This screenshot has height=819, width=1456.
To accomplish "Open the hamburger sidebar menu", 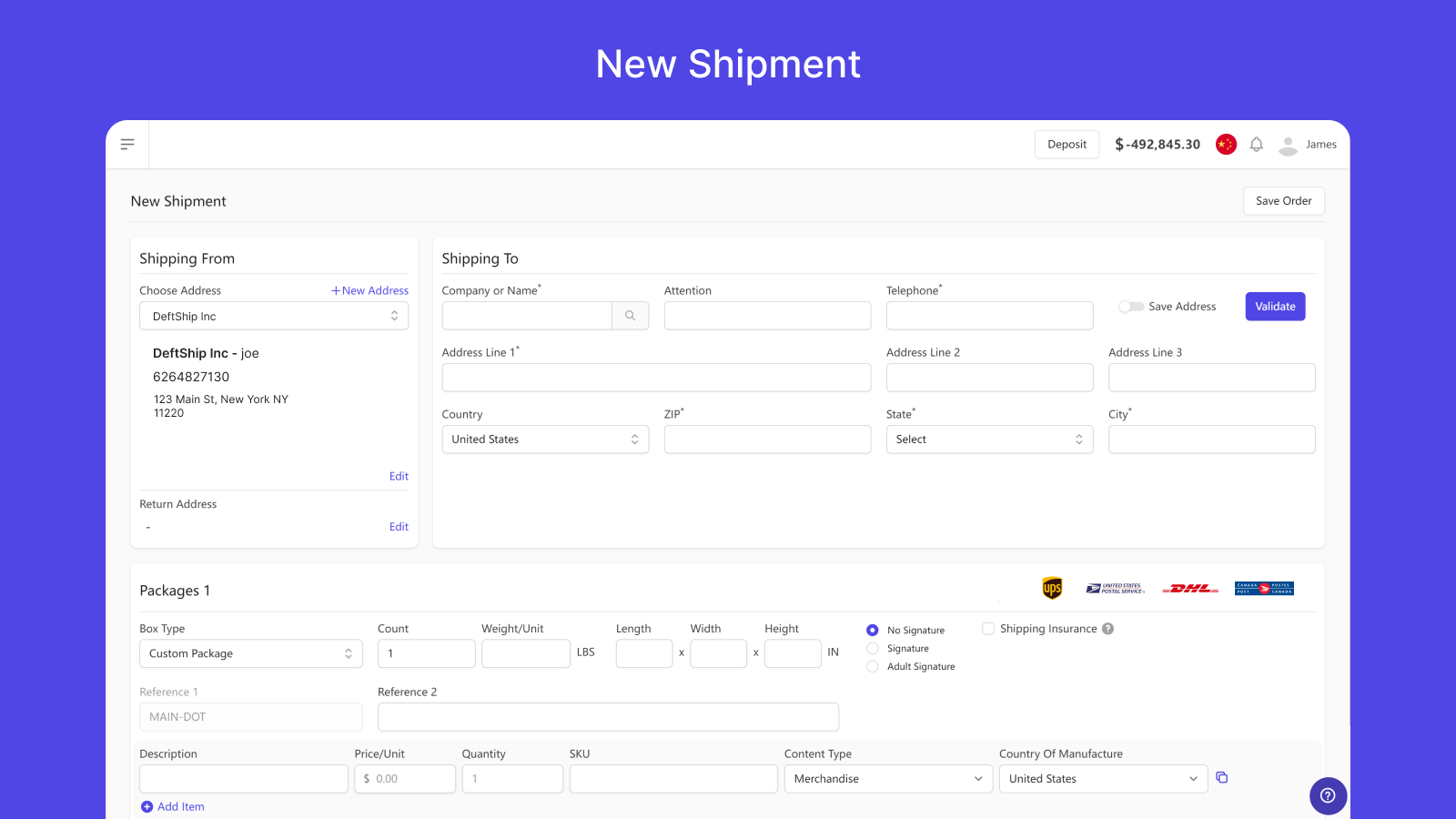I will coord(127,144).
